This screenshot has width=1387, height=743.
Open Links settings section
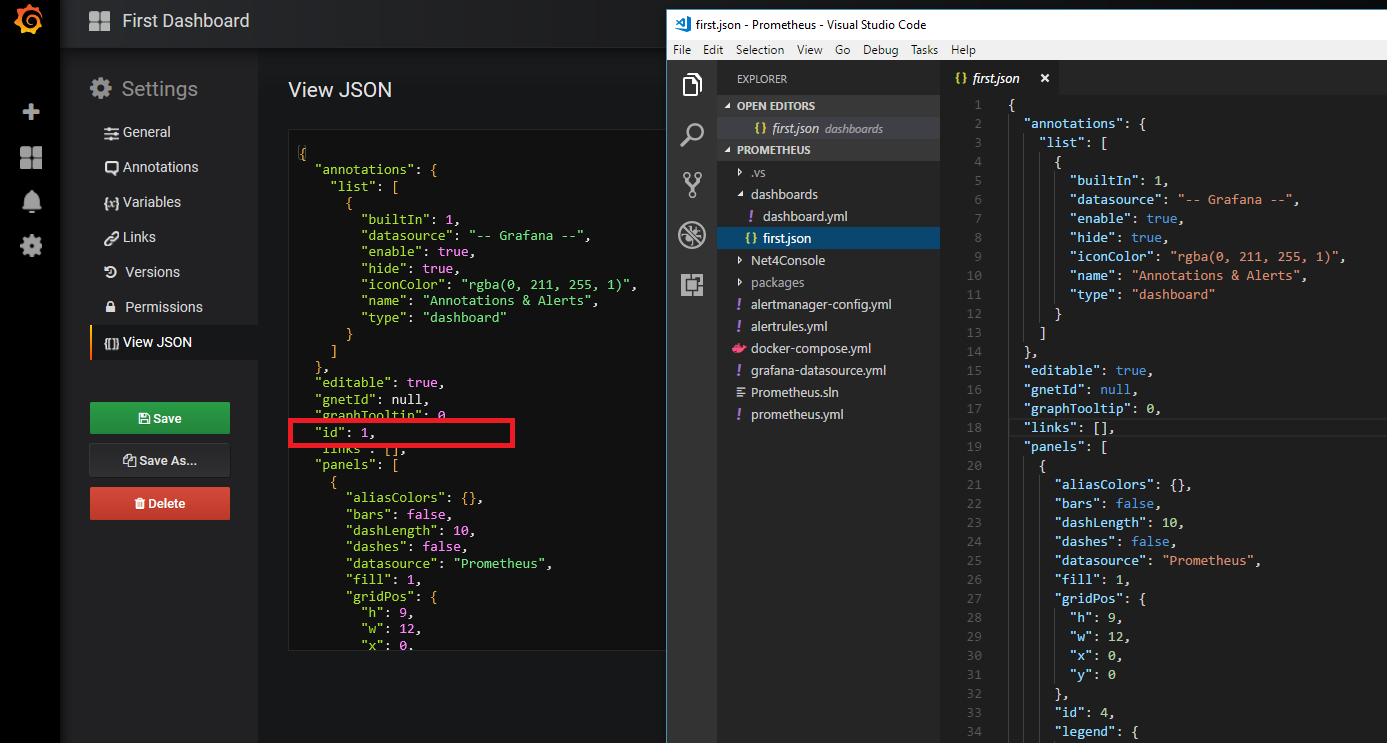tap(130, 237)
